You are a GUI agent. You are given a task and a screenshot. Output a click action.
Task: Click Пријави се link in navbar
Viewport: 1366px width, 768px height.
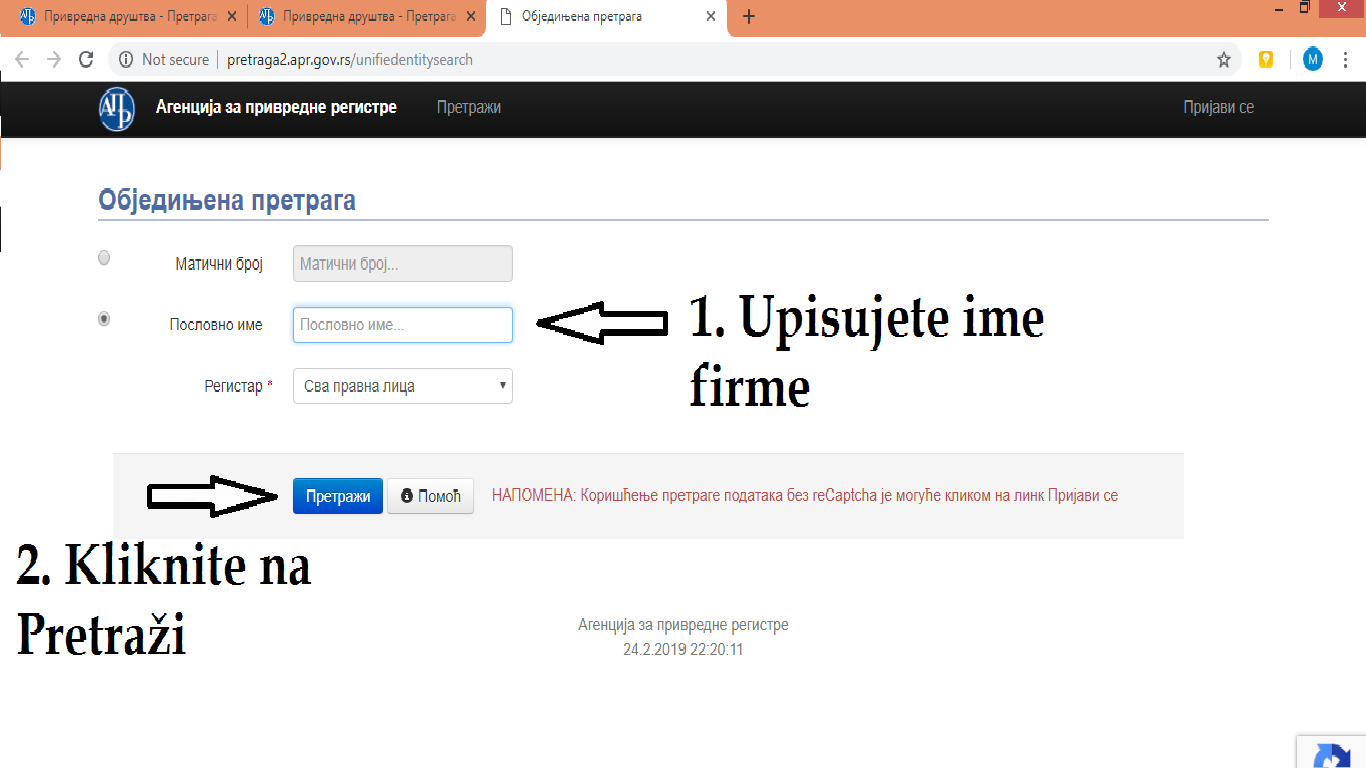click(1218, 107)
